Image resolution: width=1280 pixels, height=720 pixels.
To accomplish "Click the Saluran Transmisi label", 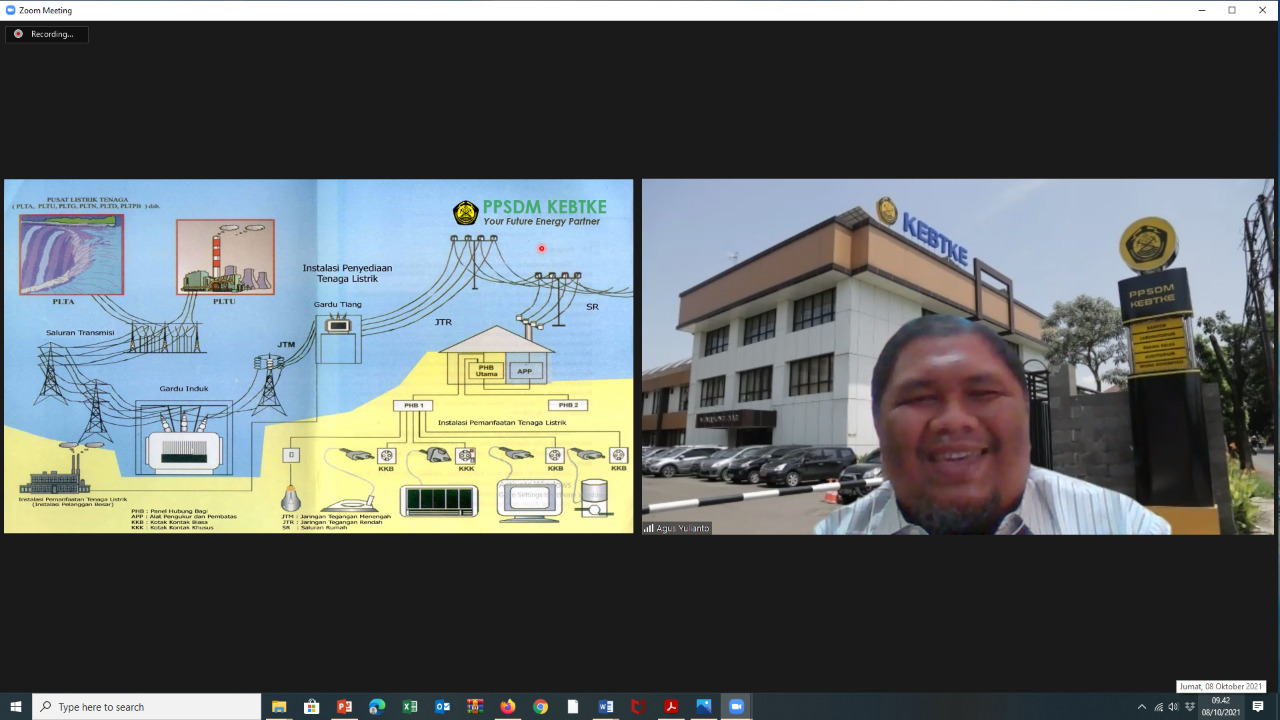I will (x=80, y=332).
